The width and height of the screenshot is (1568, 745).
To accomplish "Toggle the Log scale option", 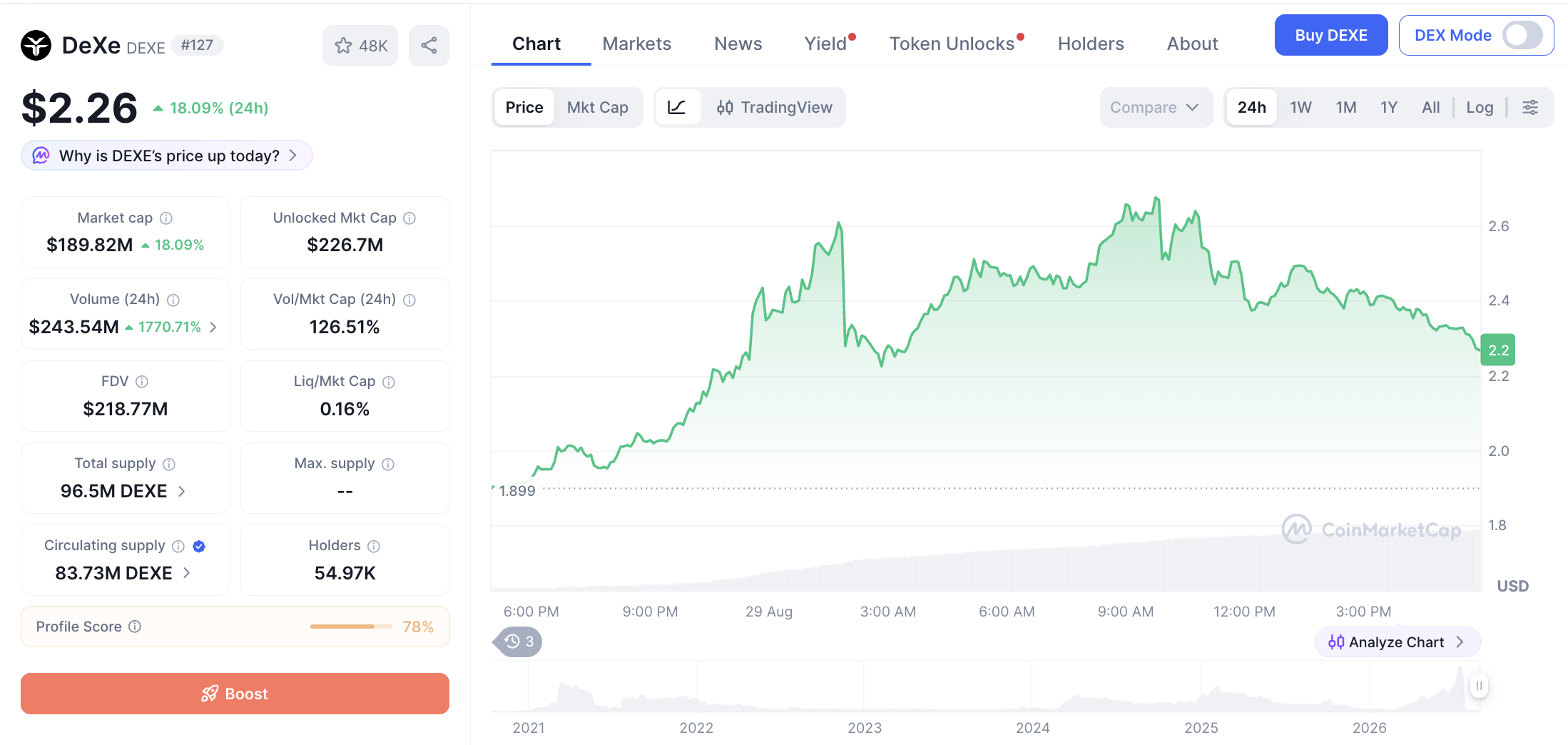I will [x=1480, y=108].
